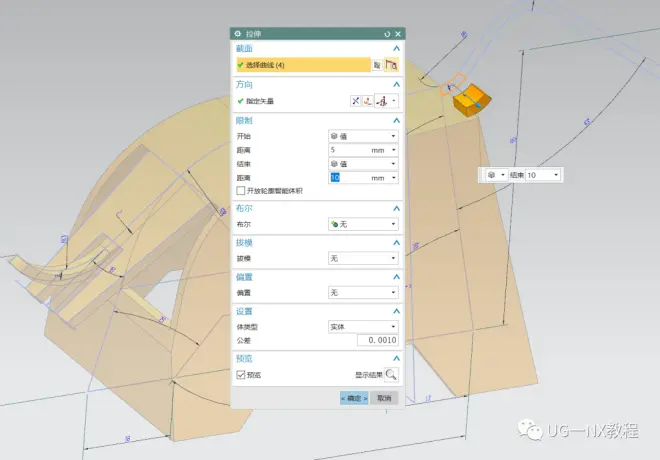
Task: Open the 布尔 boolean dropdown
Action: point(363,224)
